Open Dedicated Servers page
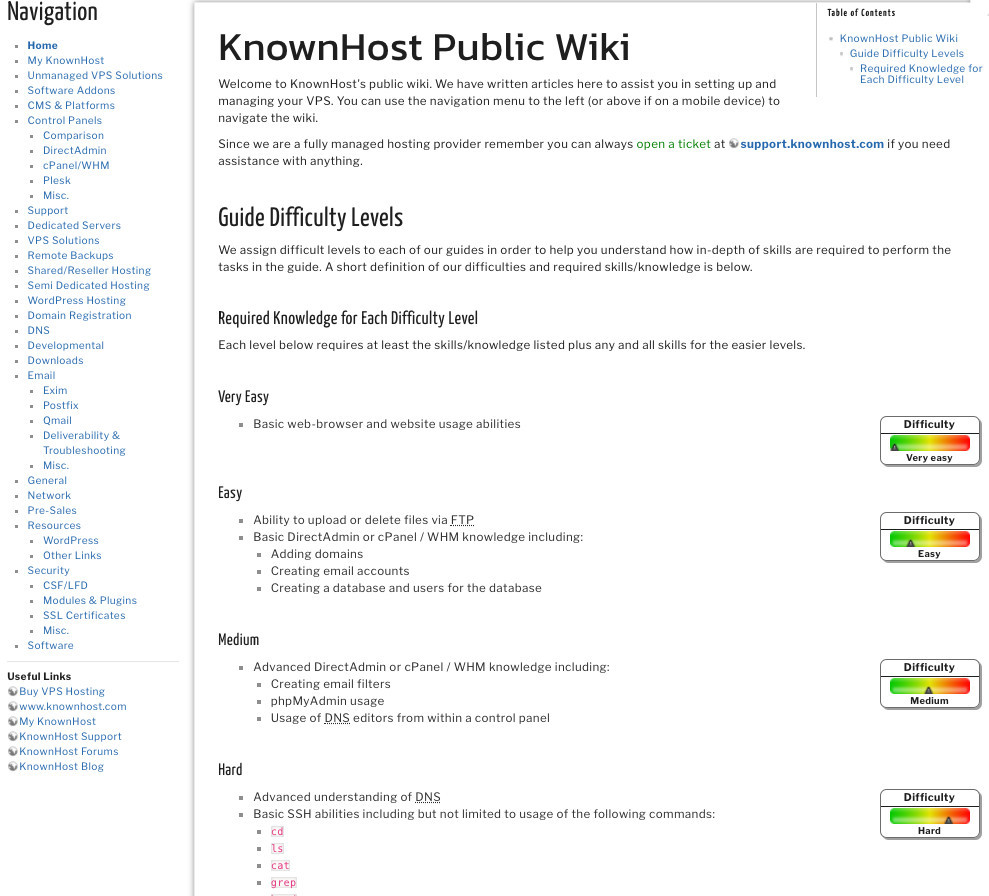This screenshot has width=989, height=896. (74, 226)
